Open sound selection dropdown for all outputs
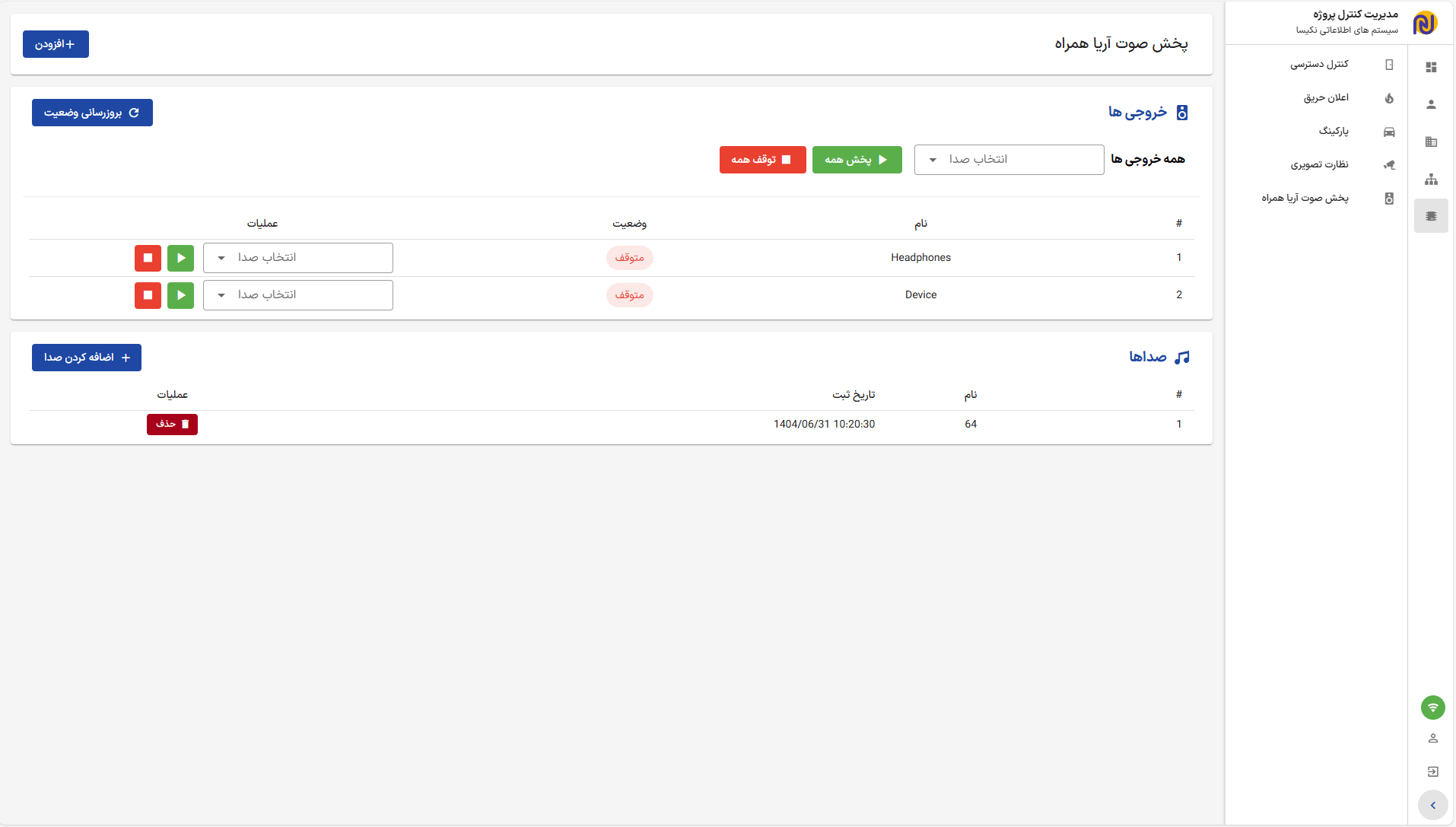This screenshot has width=1456, height=827. (x=1009, y=160)
